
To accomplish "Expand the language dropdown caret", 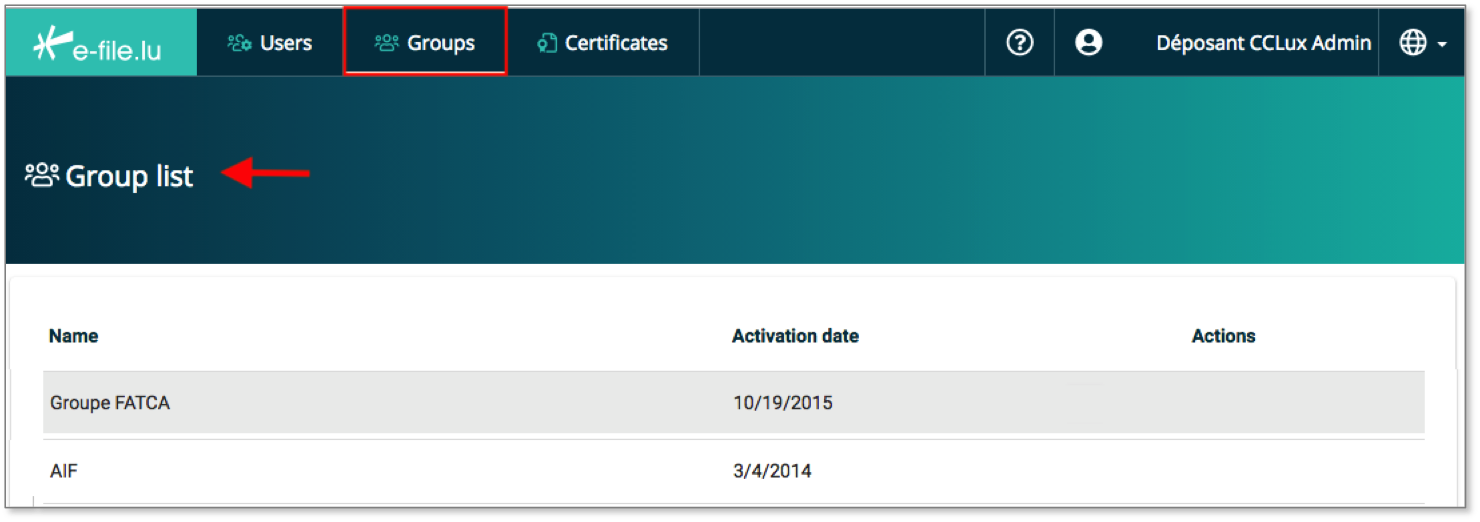I will [1442, 45].
